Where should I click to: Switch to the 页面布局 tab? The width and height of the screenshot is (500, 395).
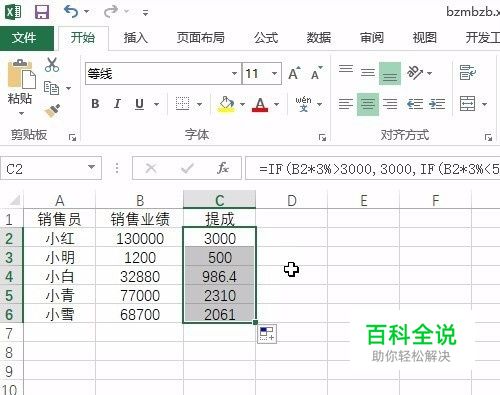[201, 38]
